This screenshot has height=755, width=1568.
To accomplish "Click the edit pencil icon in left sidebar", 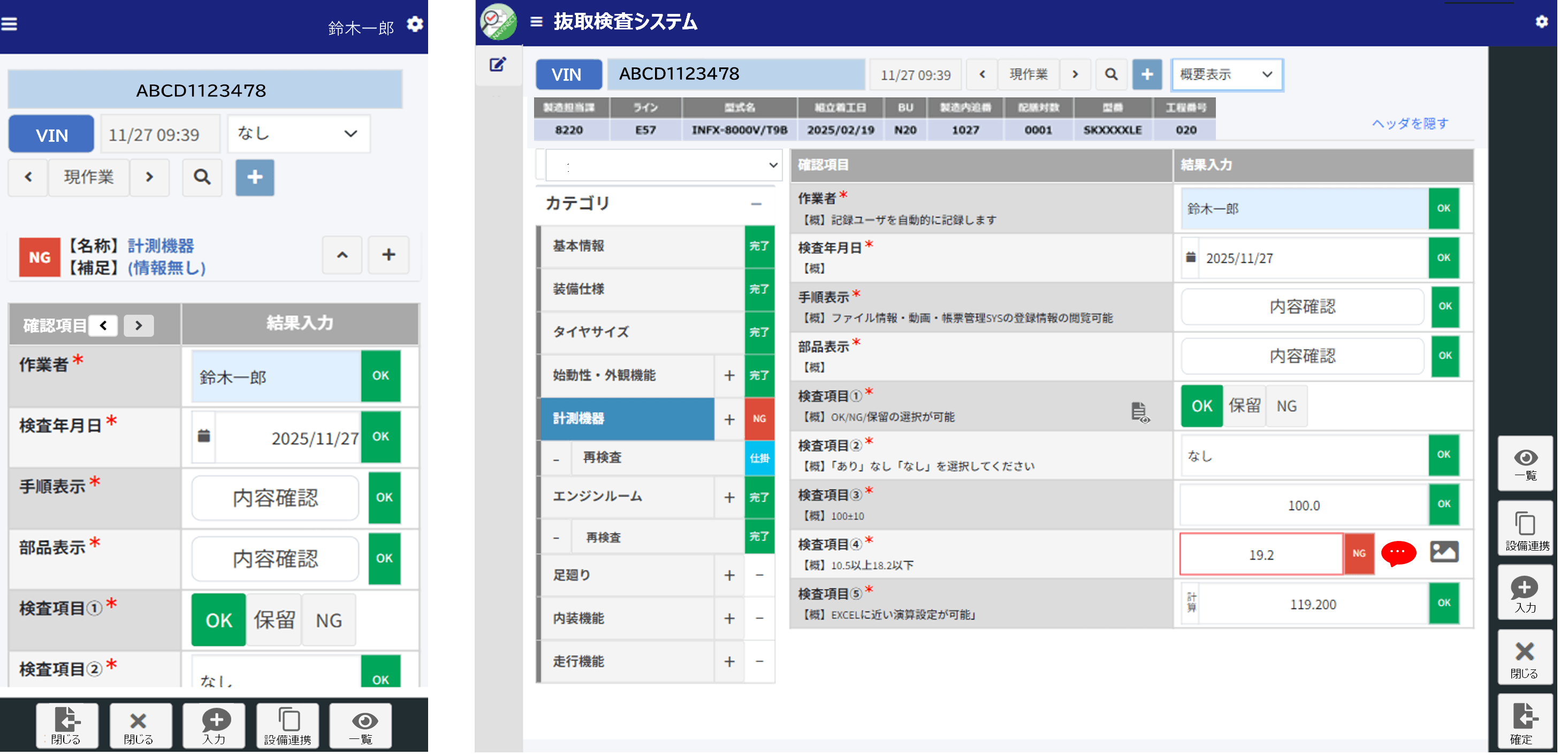I will coord(497,65).
